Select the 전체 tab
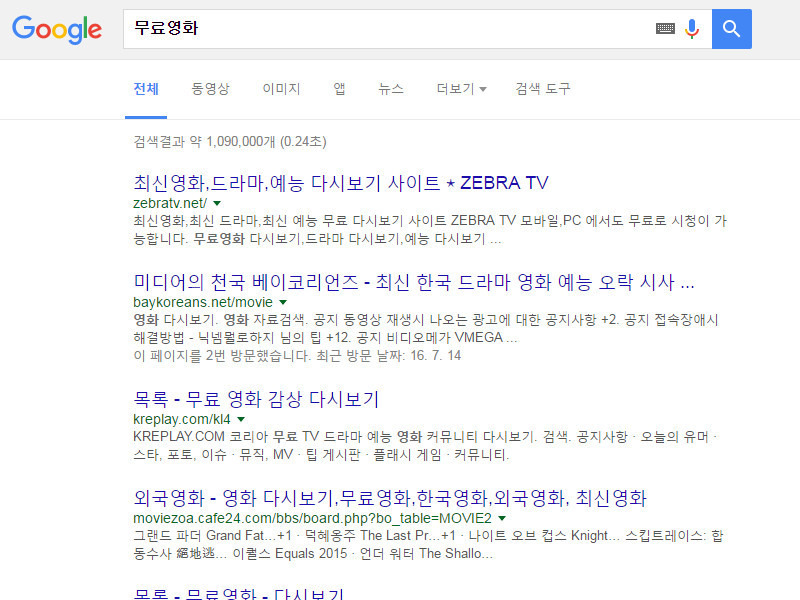 [146, 89]
